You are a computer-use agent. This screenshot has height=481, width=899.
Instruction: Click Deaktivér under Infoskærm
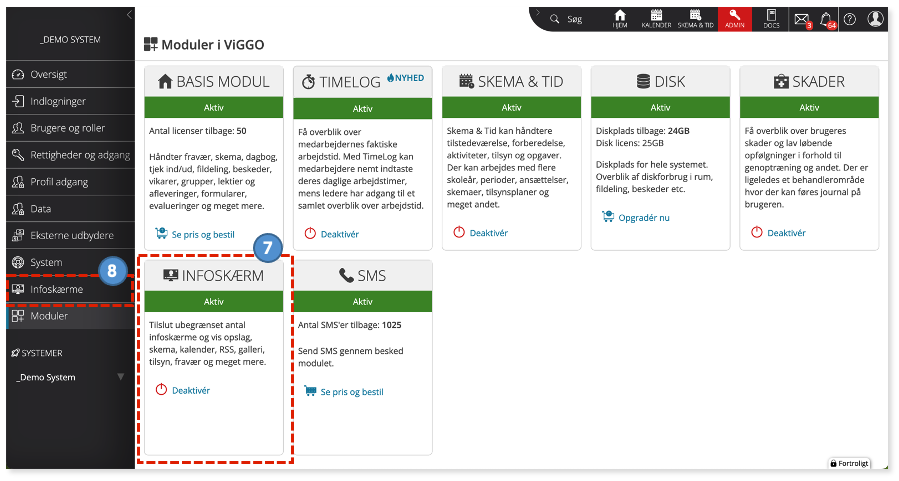tap(191, 390)
